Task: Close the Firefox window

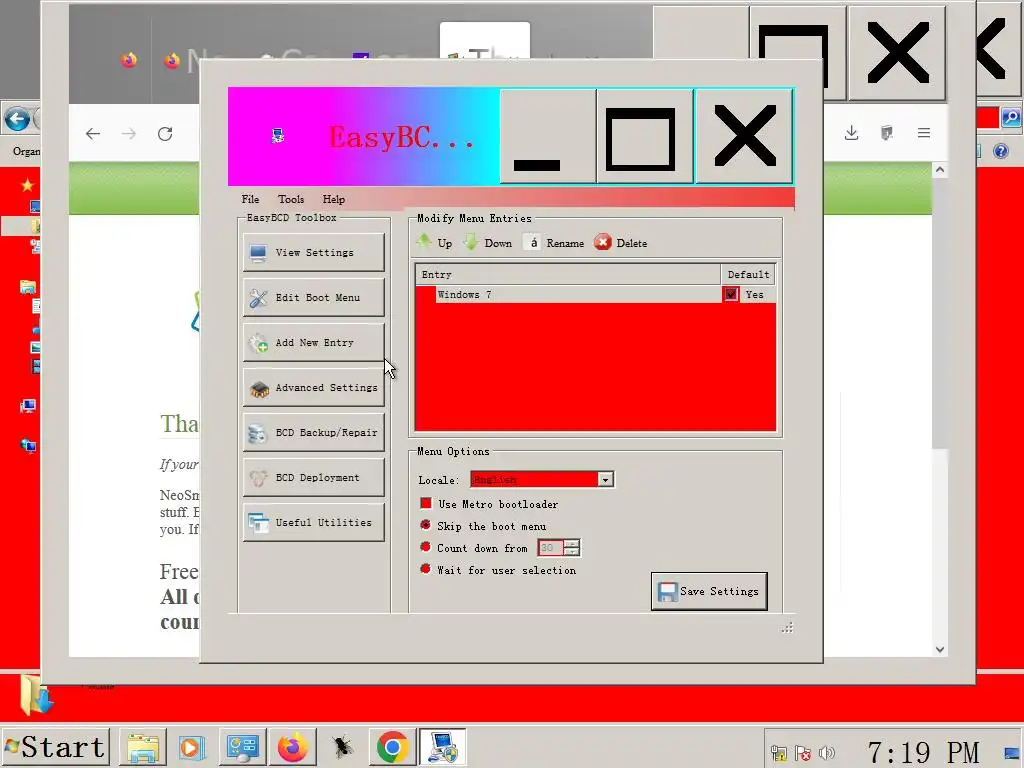Action: click(896, 54)
